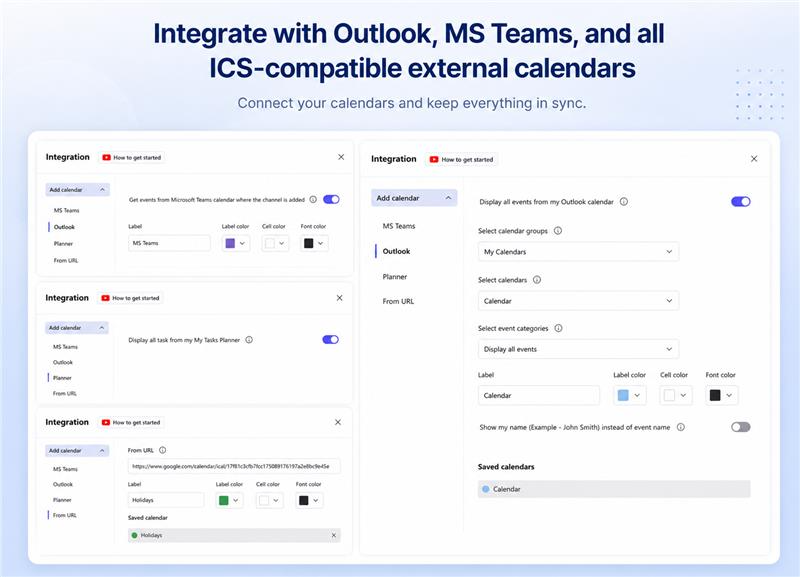Click YouTube icon in MS Teams integration panel
800x577 pixels.
coord(106,158)
